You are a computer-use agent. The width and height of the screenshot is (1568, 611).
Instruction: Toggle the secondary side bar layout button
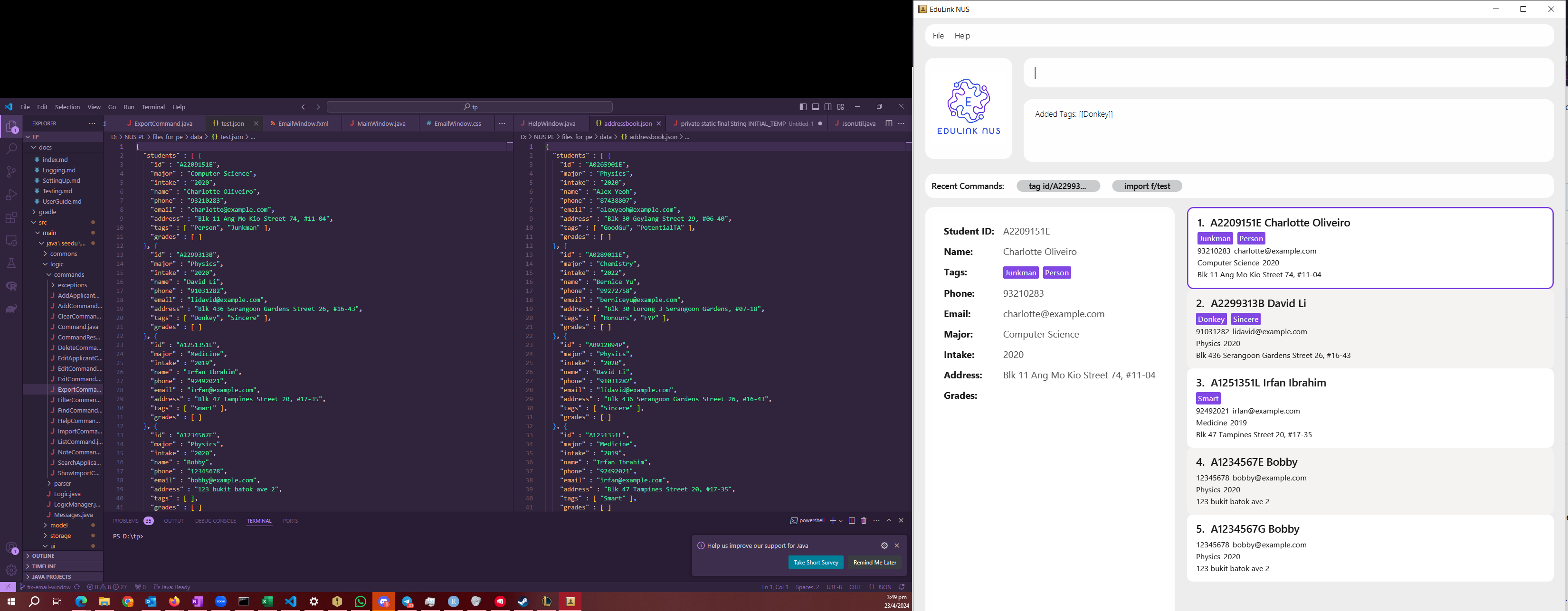(828, 107)
